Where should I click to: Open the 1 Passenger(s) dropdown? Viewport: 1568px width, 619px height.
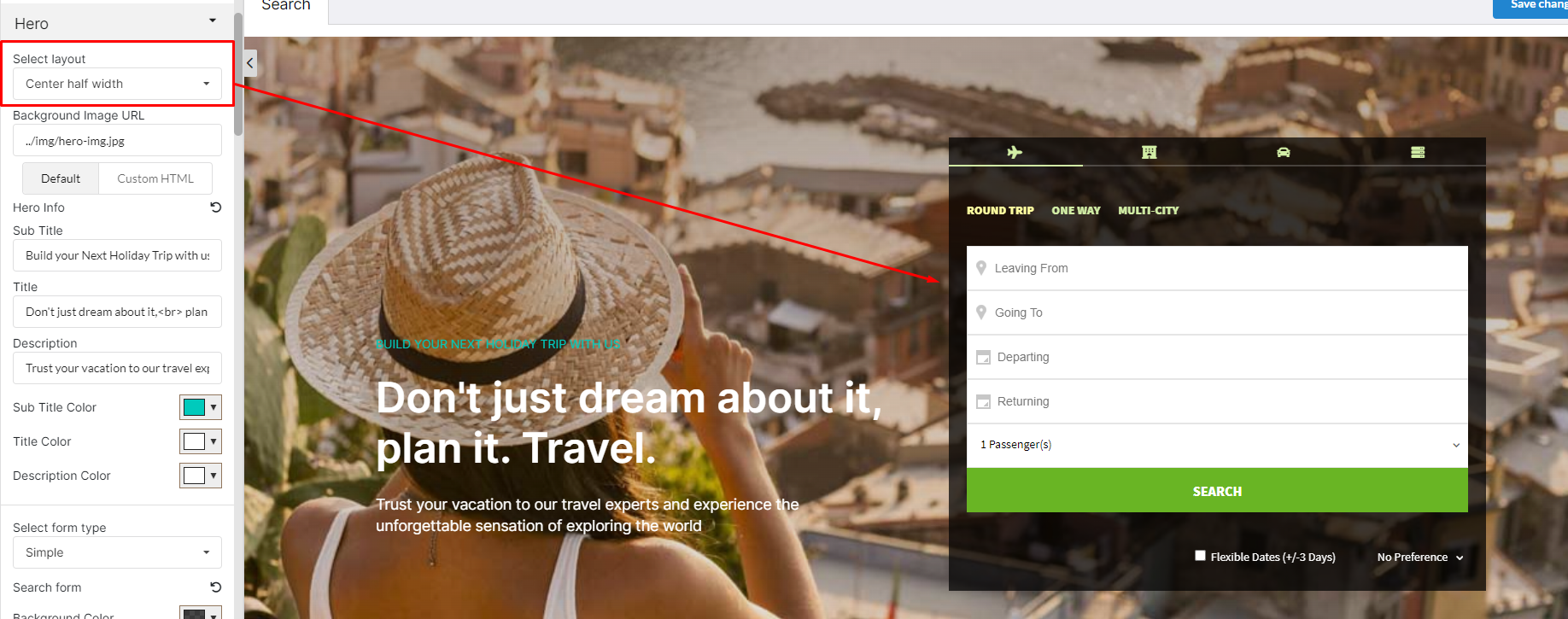tap(1217, 445)
